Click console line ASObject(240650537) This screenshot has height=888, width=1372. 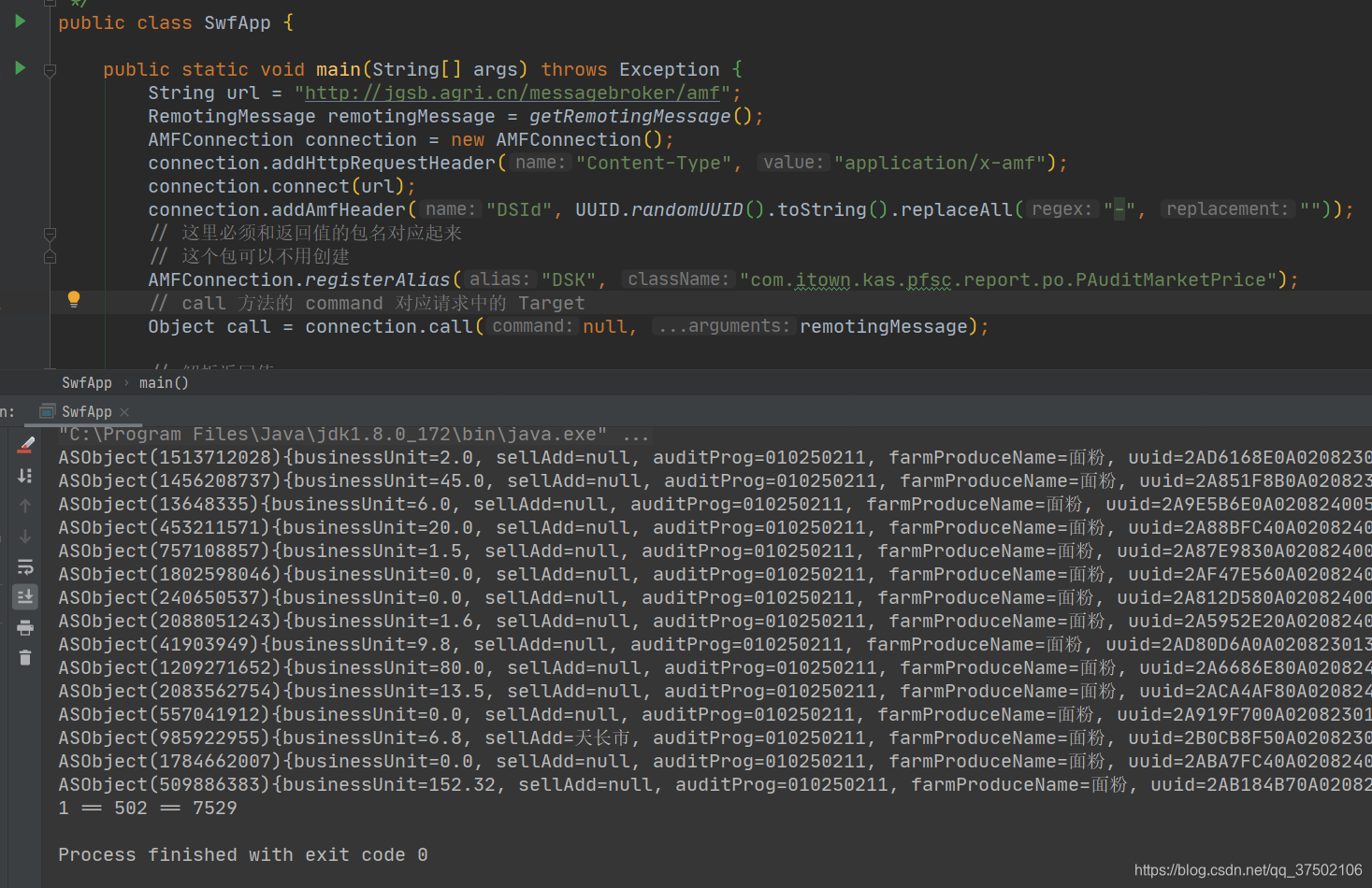click(715, 597)
